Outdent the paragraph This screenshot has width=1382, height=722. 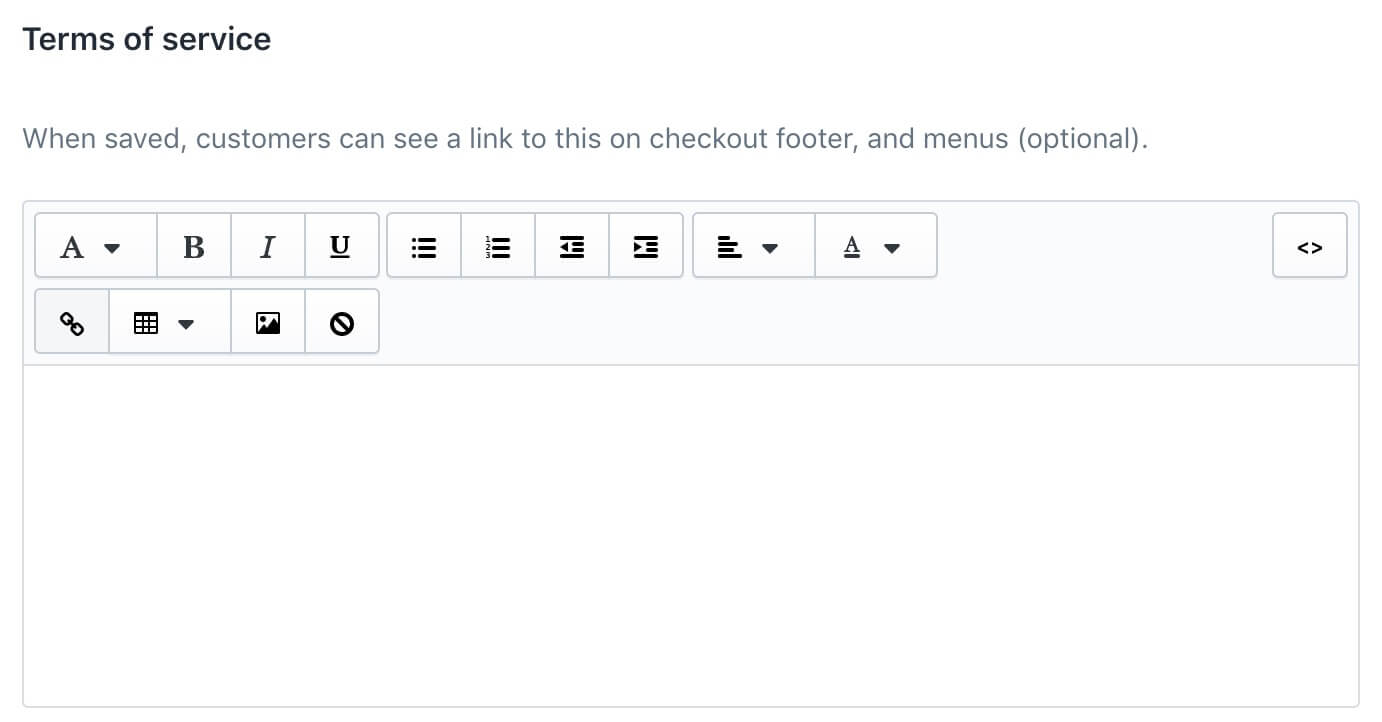572,246
